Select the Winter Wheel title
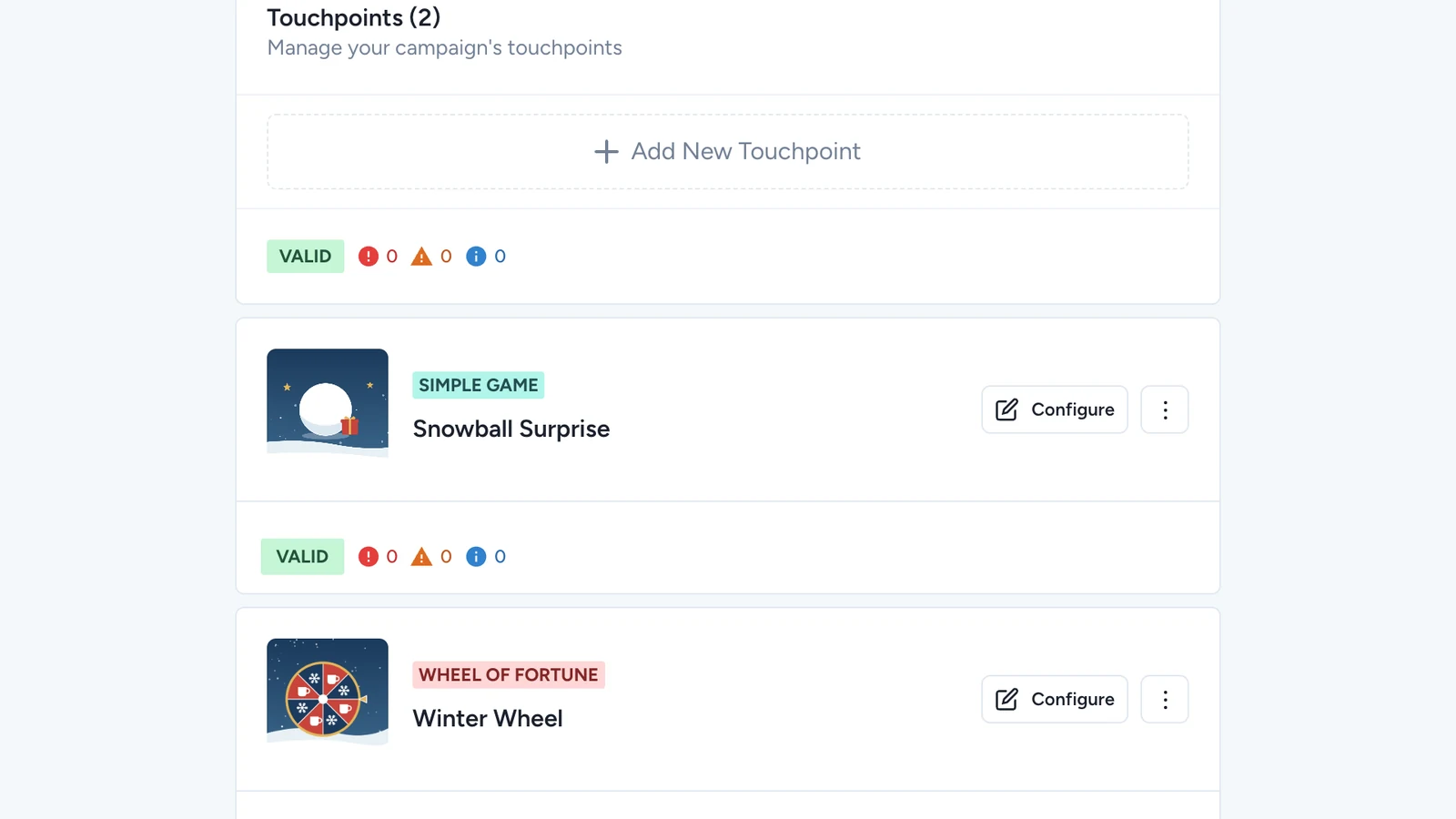This screenshot has height=819, width=1456. (488, 718)
